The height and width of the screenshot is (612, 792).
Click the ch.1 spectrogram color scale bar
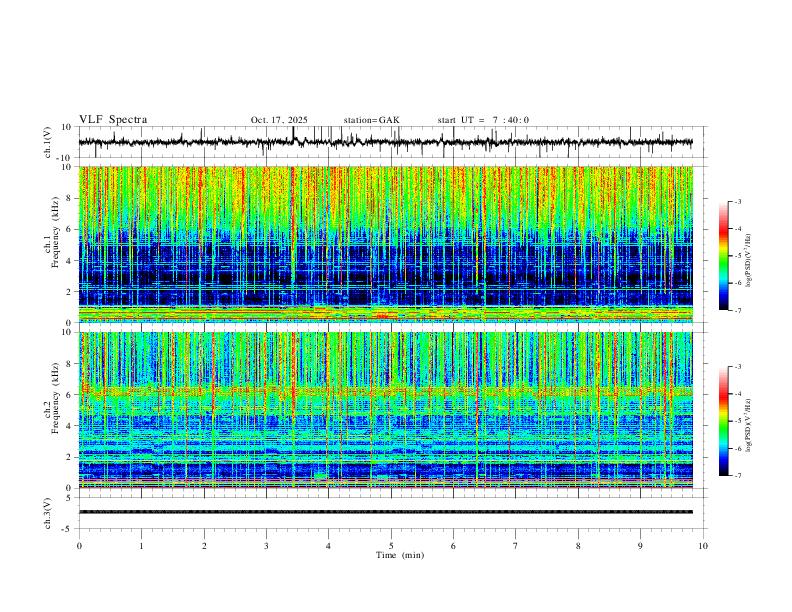tap(723, 256)
